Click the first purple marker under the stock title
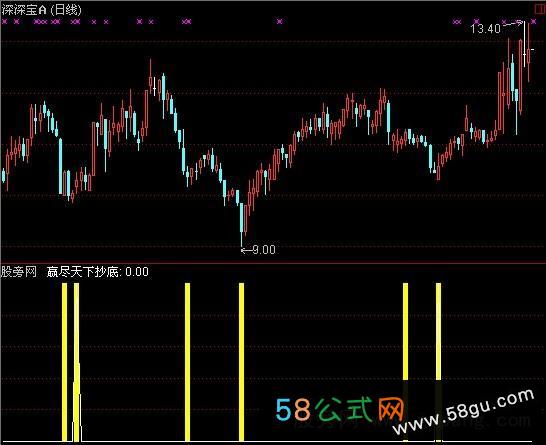 (5, 22)
